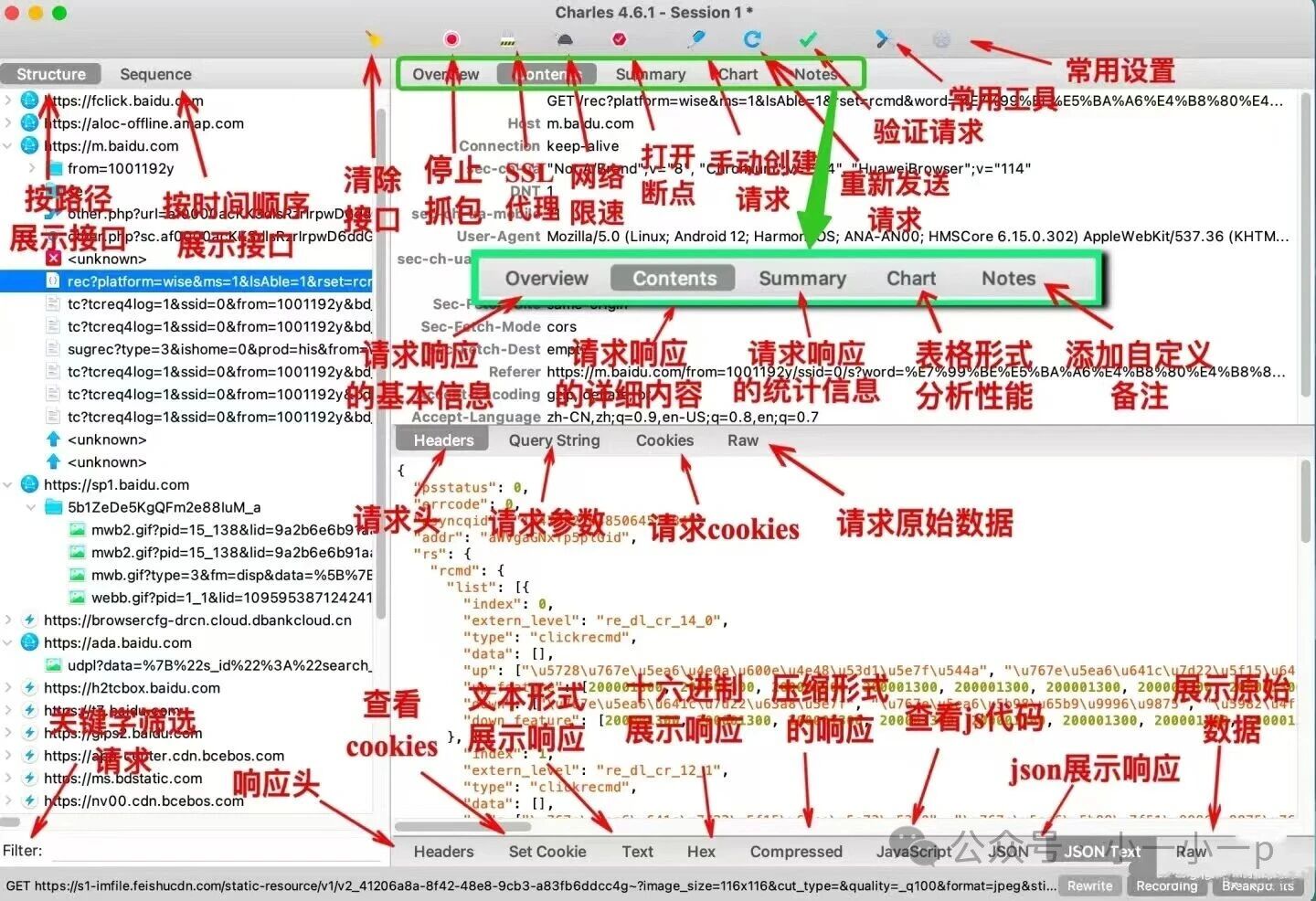This screenshot has height=901, width=1316.
Task: Click the red X icon beside <unknown>
Action: click(53, 259)
